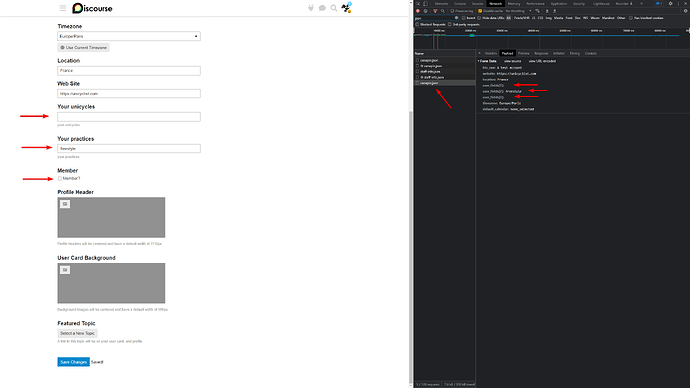Image resolution: width=690 pixels, height=388 pixels.
Task: Toggle the DevTools device toolbar icon
Action: tap(425, 4)
